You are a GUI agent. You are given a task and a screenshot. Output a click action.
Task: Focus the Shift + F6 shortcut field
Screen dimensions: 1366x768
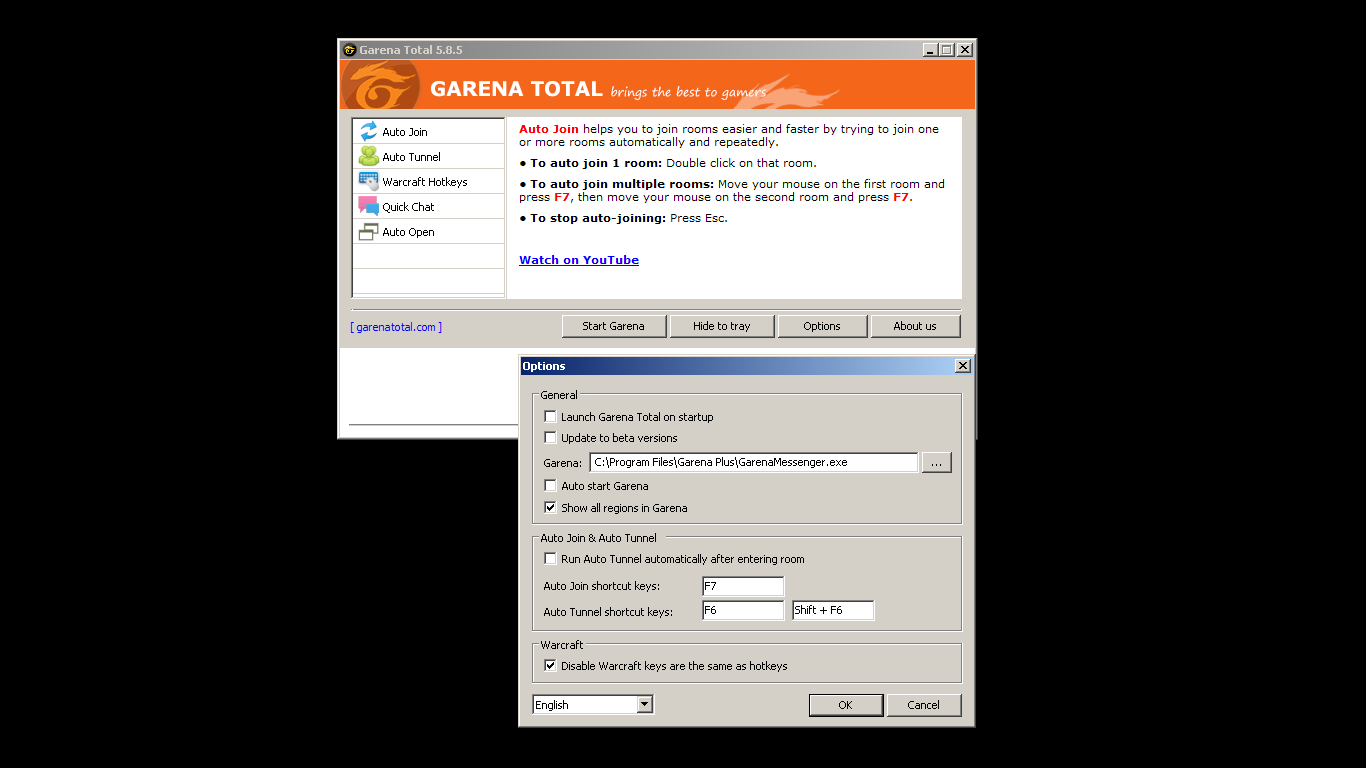pyautogui.click(x=833, y=610)
